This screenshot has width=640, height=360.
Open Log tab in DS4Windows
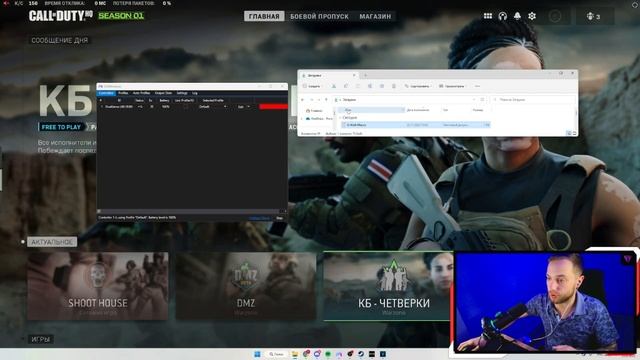coord(195,93)
